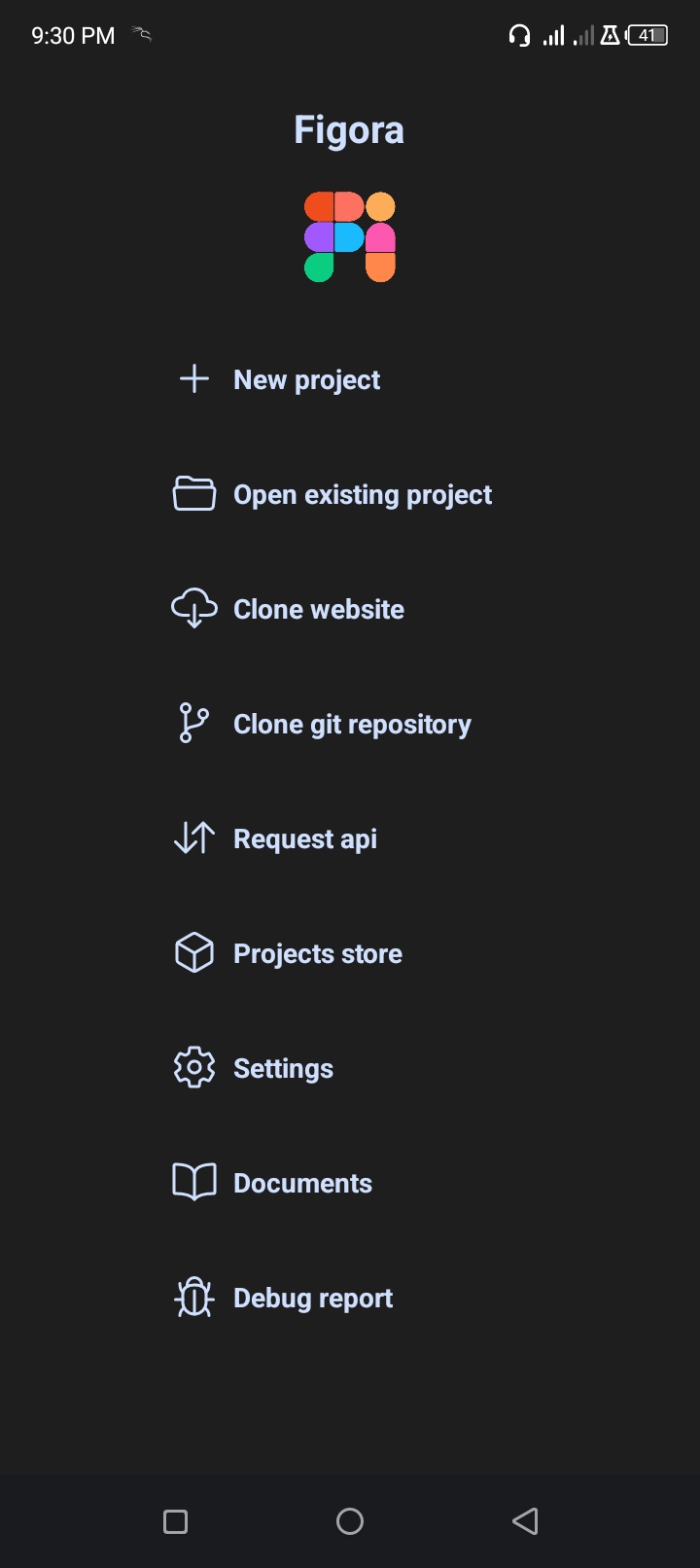The height and width of the screenshot is (1568, 700).
Task: Tap the bug icon for Debug report
Action: click(x=193, y=1297)
